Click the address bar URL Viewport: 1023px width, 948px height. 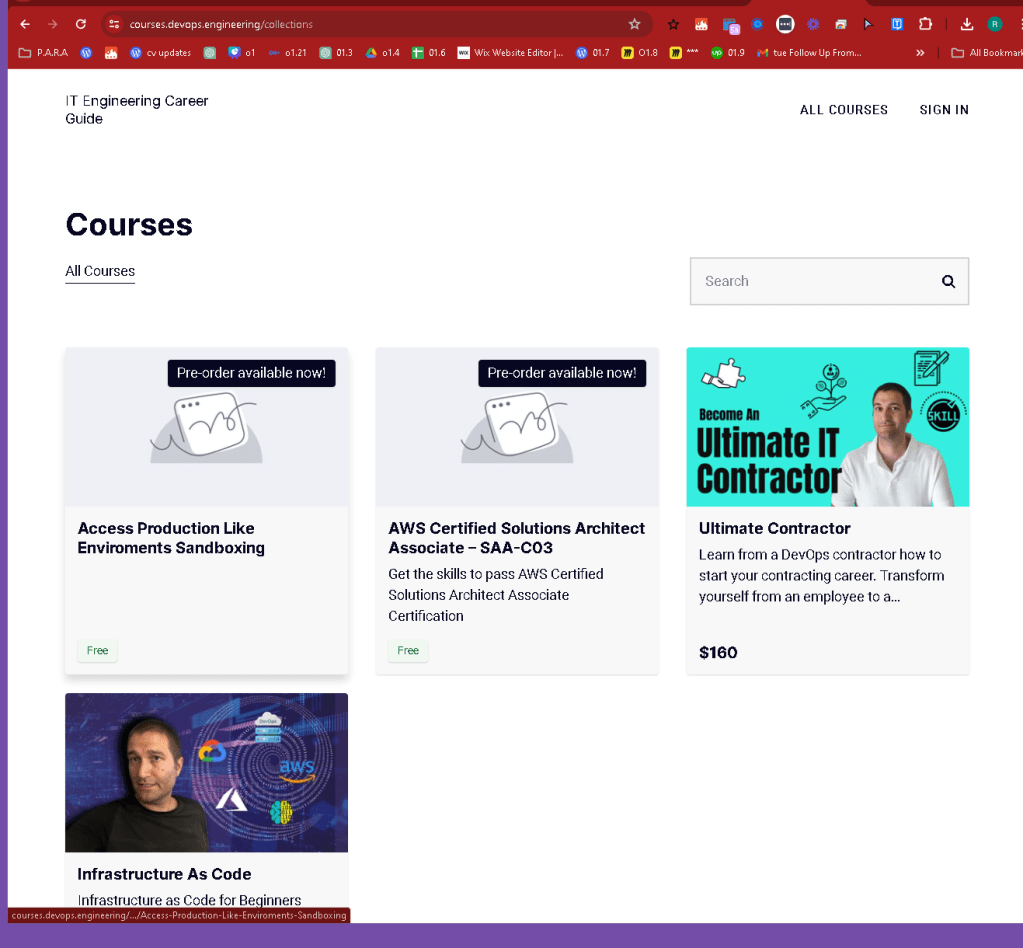click(x=221, y=24)
